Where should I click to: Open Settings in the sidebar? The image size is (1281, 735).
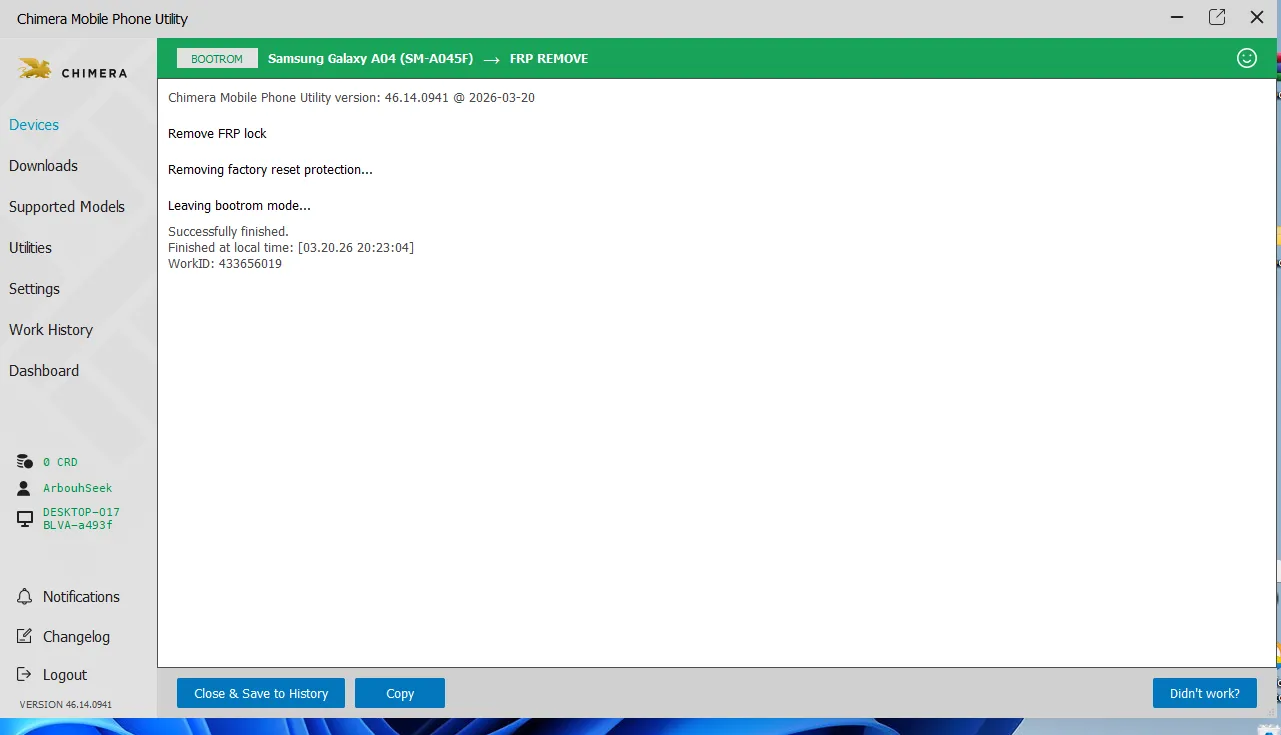click(34, 289)
